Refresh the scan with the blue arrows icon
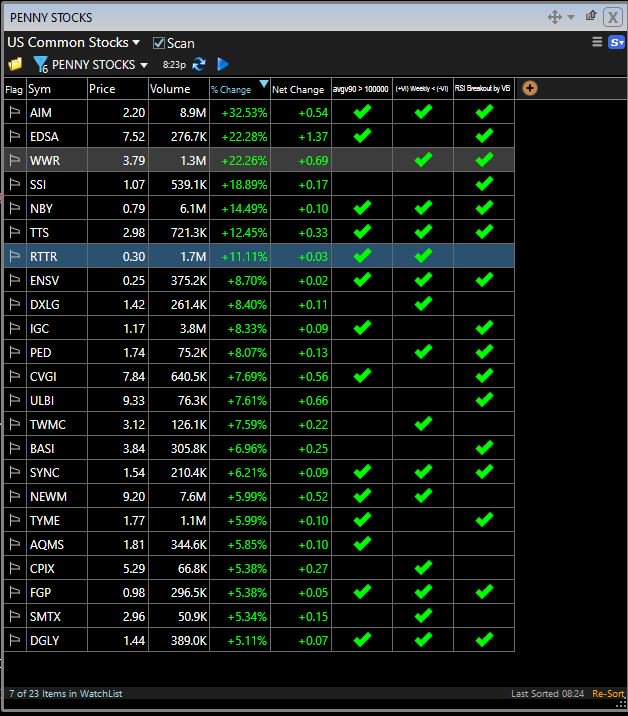The width and height of the screenshot is (628, 716). (x=199, y=64)
